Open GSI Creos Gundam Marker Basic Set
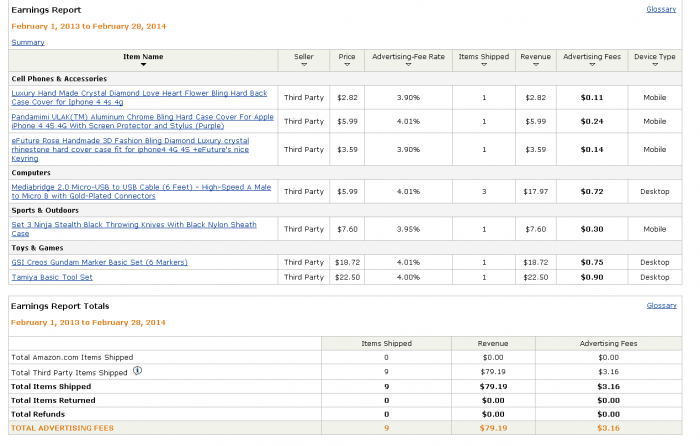This screenshot has height=446, width=700. coord(99,262)
